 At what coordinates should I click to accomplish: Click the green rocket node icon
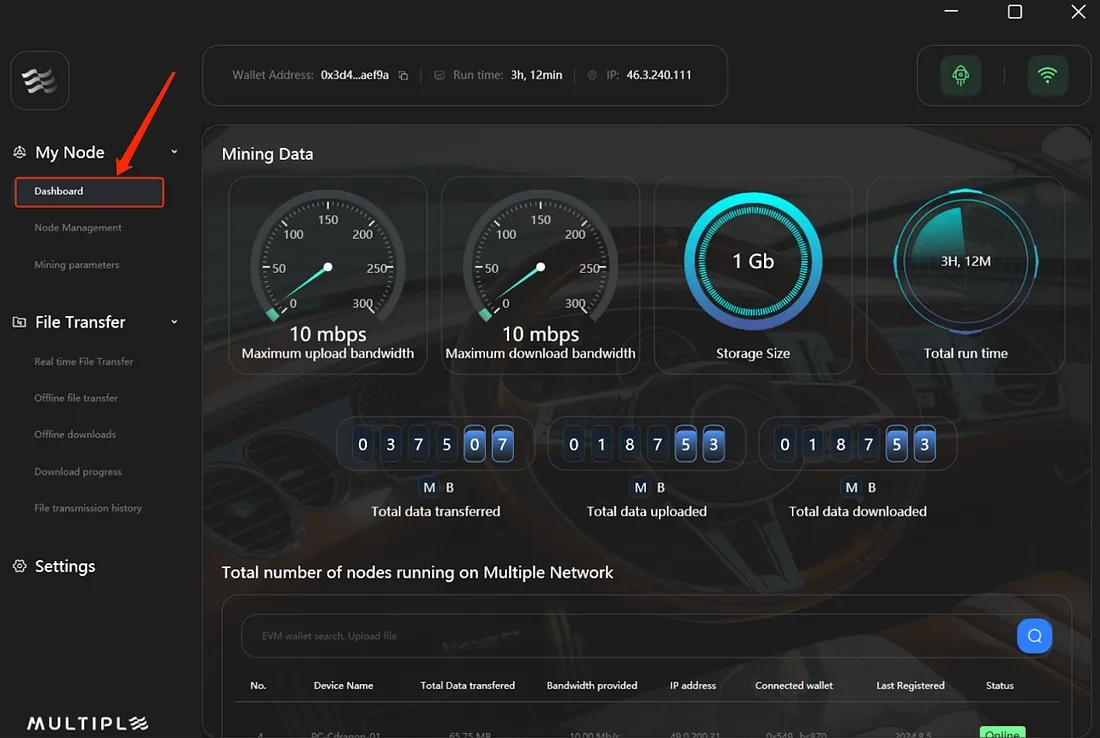click(x=960, y=76)
